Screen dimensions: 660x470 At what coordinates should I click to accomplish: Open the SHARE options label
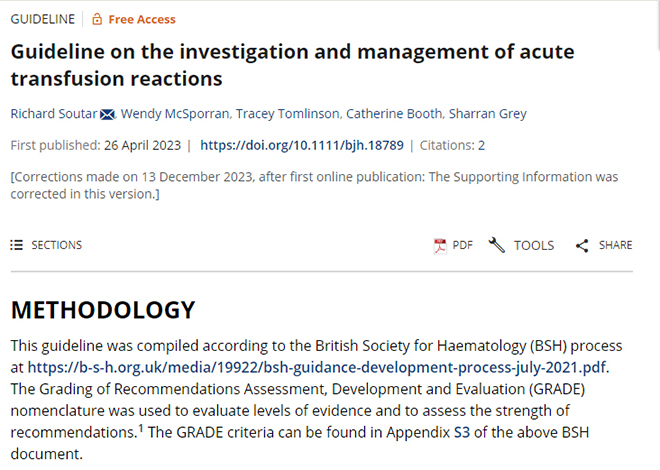tap(615, 245)
